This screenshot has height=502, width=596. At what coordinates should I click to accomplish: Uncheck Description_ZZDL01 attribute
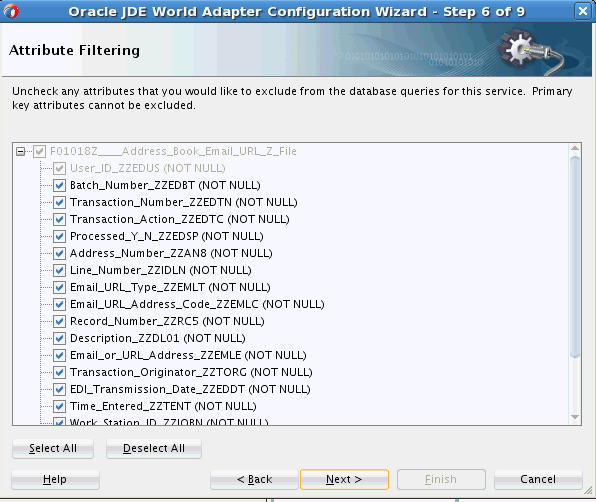pos(59,338)
